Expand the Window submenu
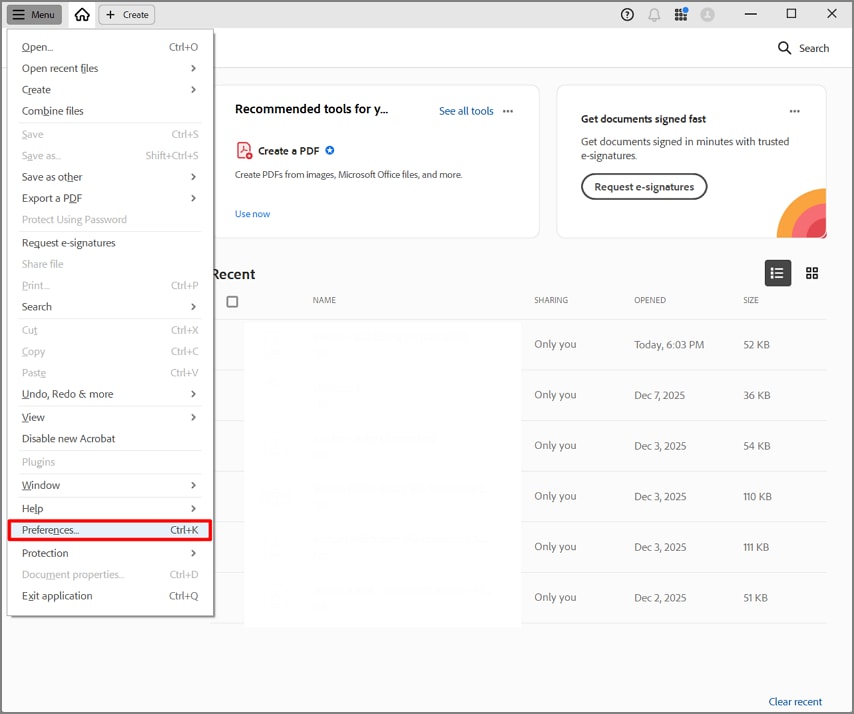The width and height of the screenshot is (854, 714). [x=110, y=485]
